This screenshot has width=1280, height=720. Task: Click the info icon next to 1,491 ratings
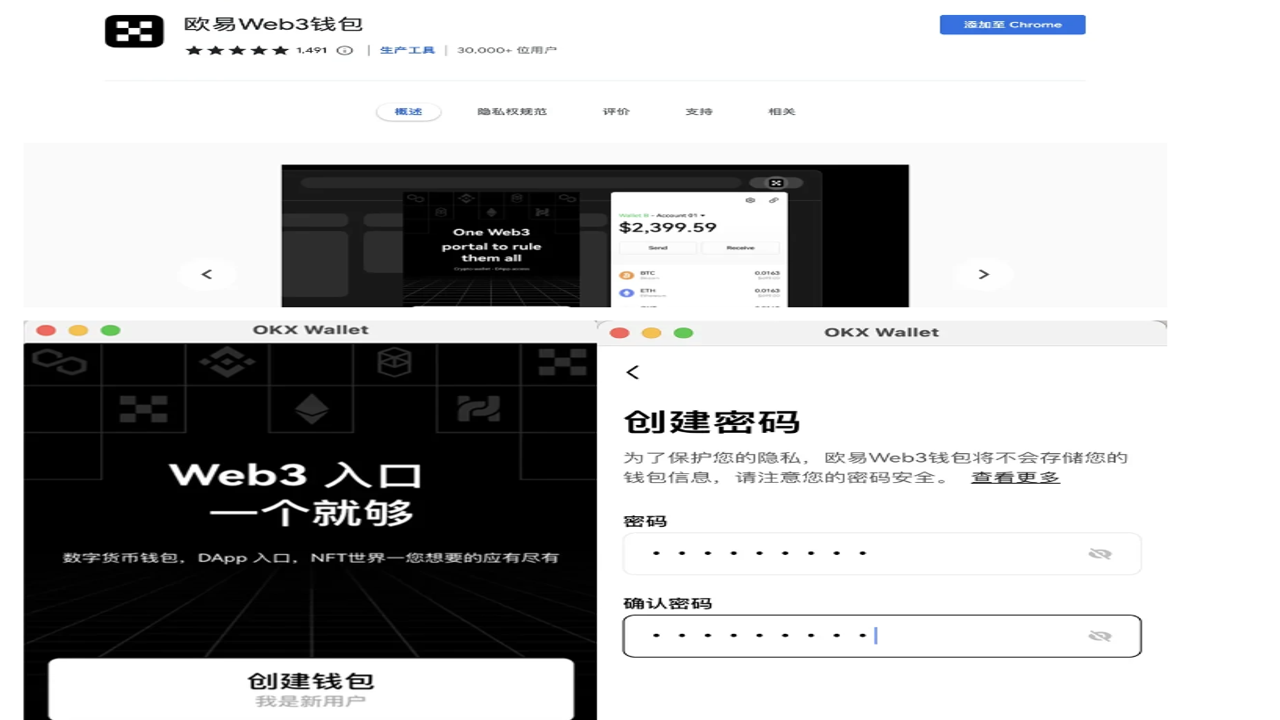pos(345,50)
